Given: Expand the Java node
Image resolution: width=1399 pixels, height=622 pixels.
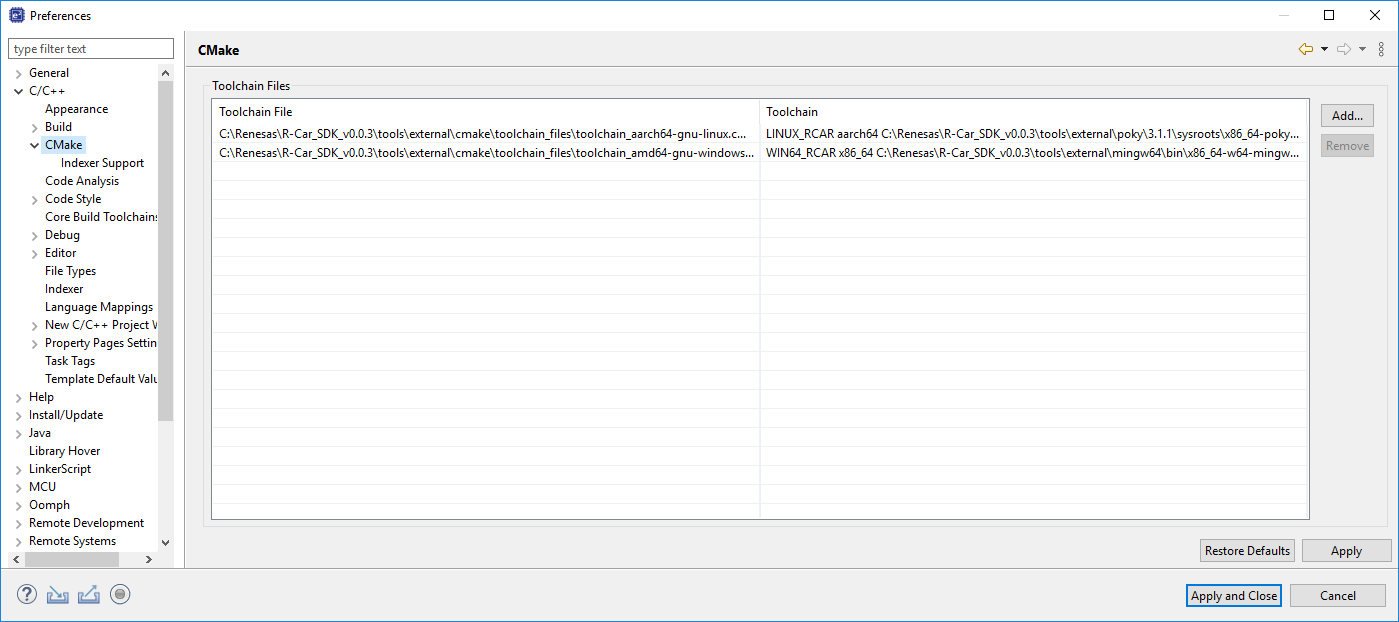Looking at the screenshot, I should coord(19,433).
